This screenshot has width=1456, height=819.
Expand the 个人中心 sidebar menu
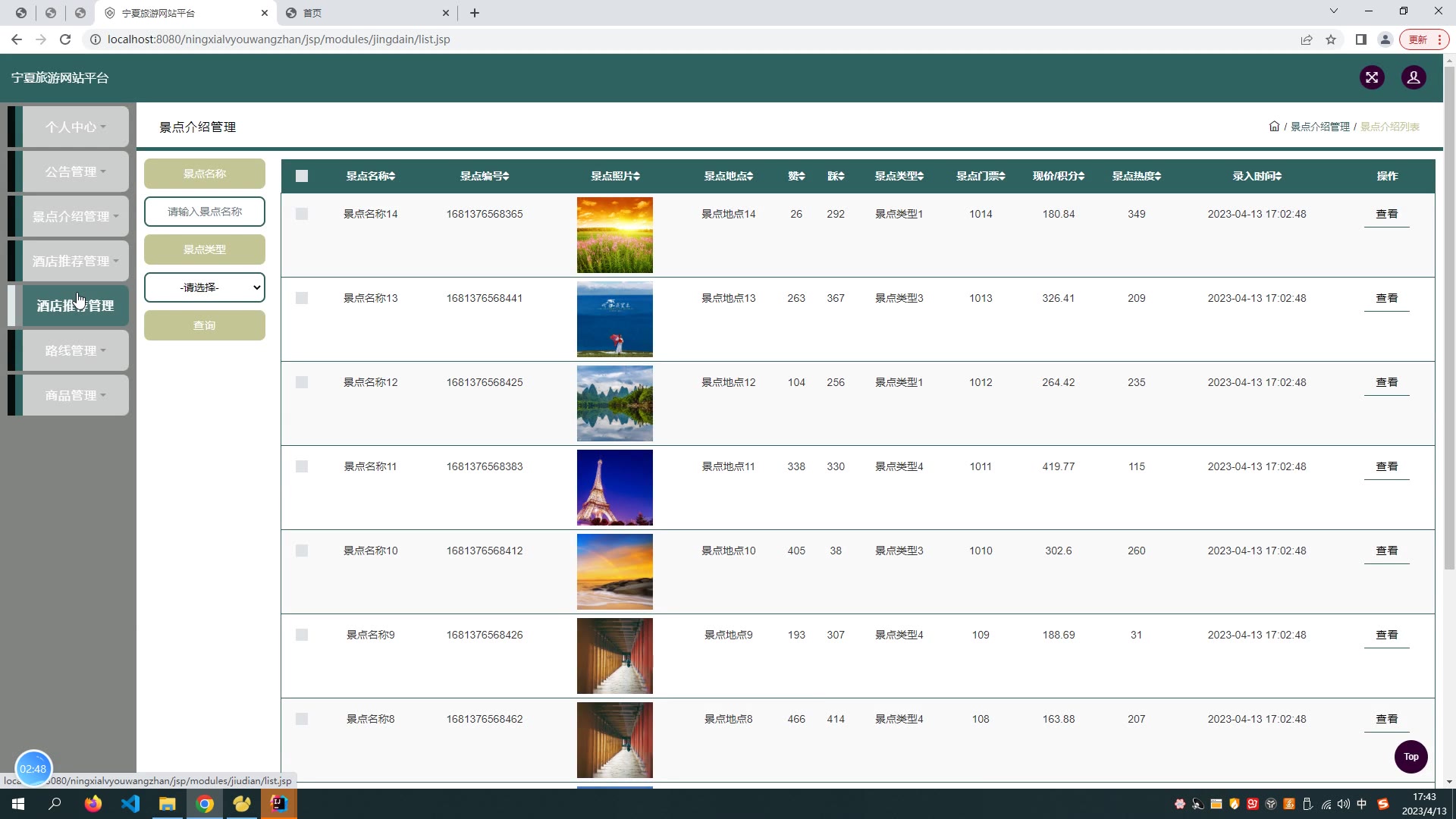[75, 127]
